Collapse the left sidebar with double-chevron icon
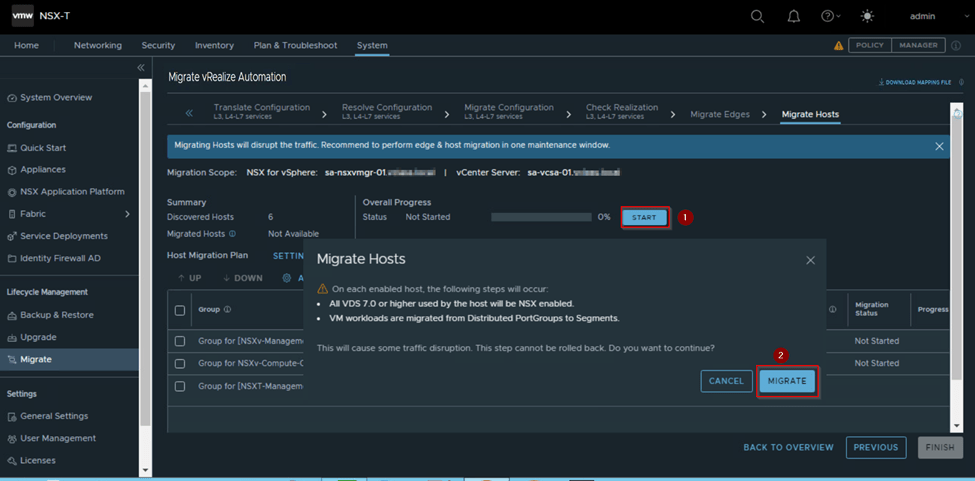Image resolution: width=975 pixels, height=481 pixels. (141, 67)
